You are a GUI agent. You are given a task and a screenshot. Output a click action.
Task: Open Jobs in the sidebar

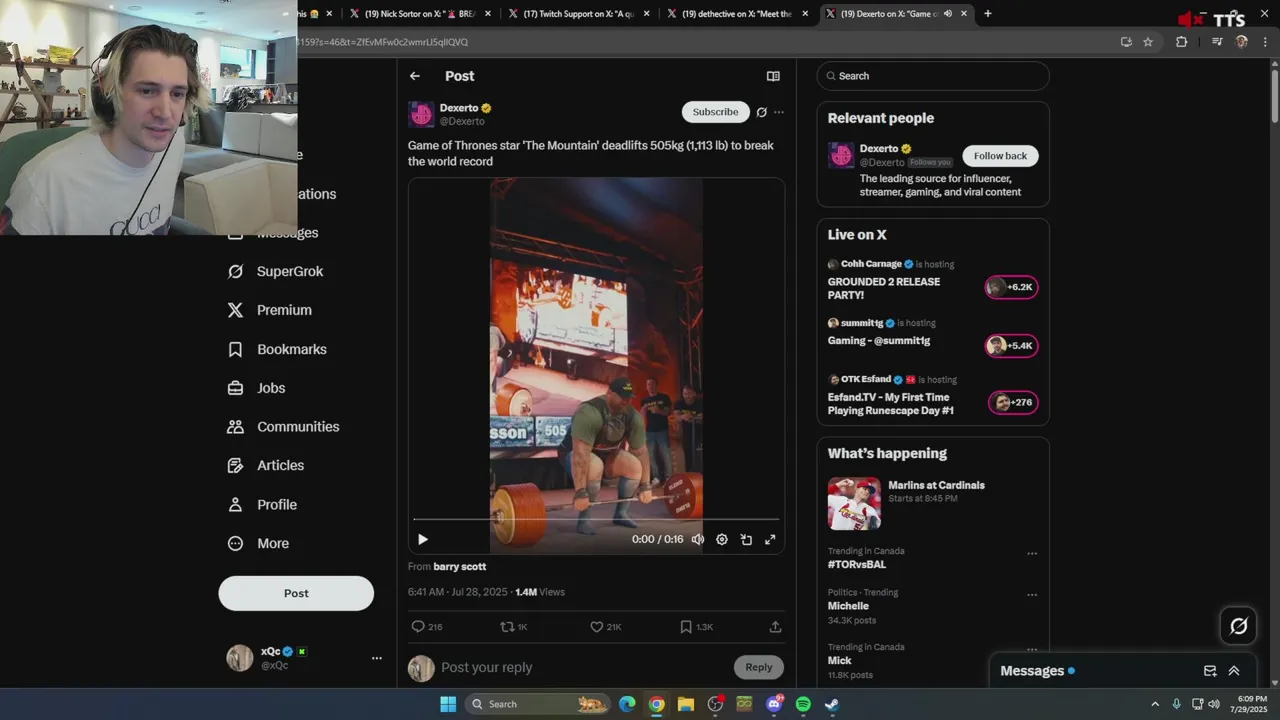257,388
